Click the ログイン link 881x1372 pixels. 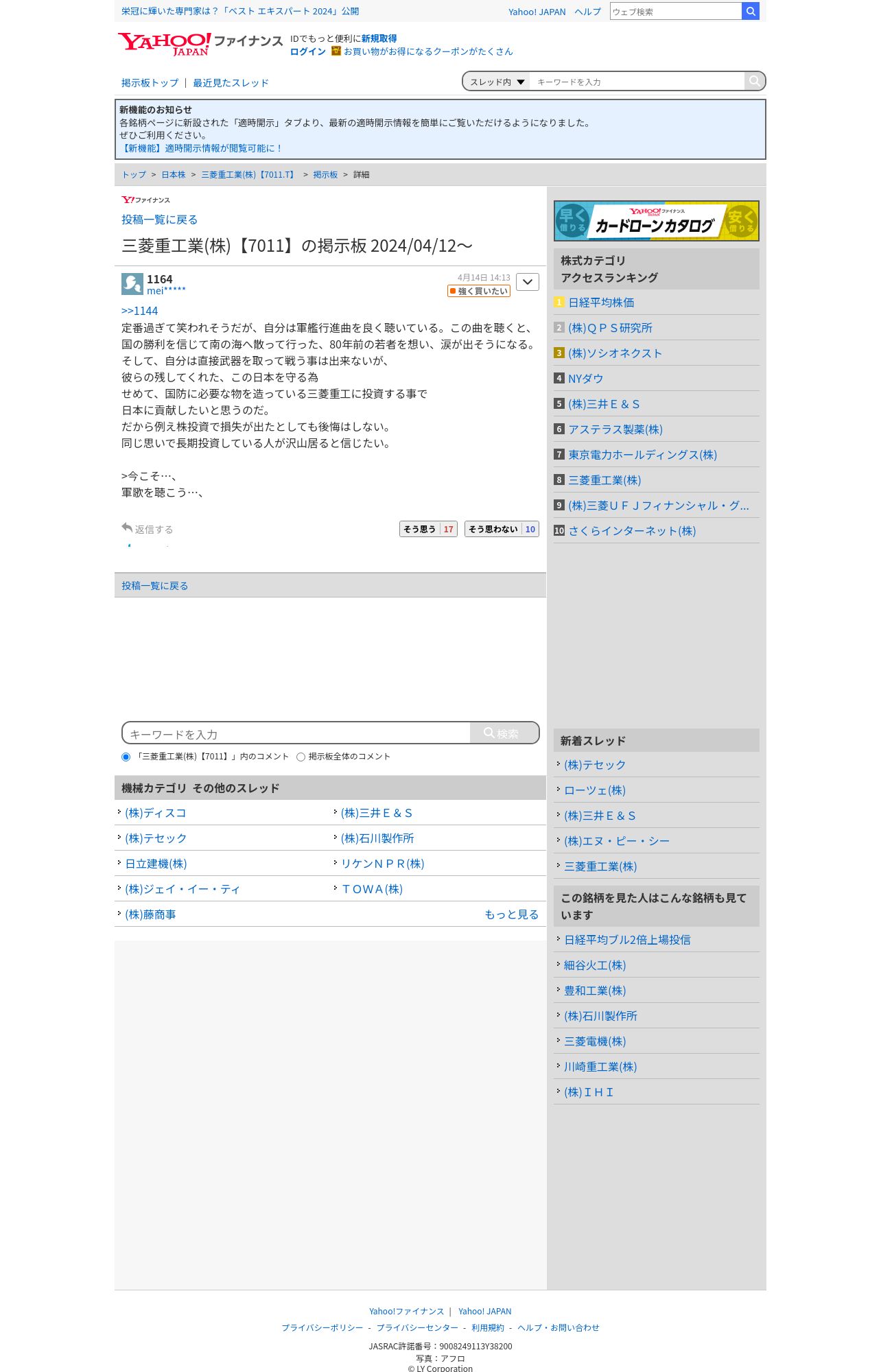pyautogui.click(x=307, y=51)
